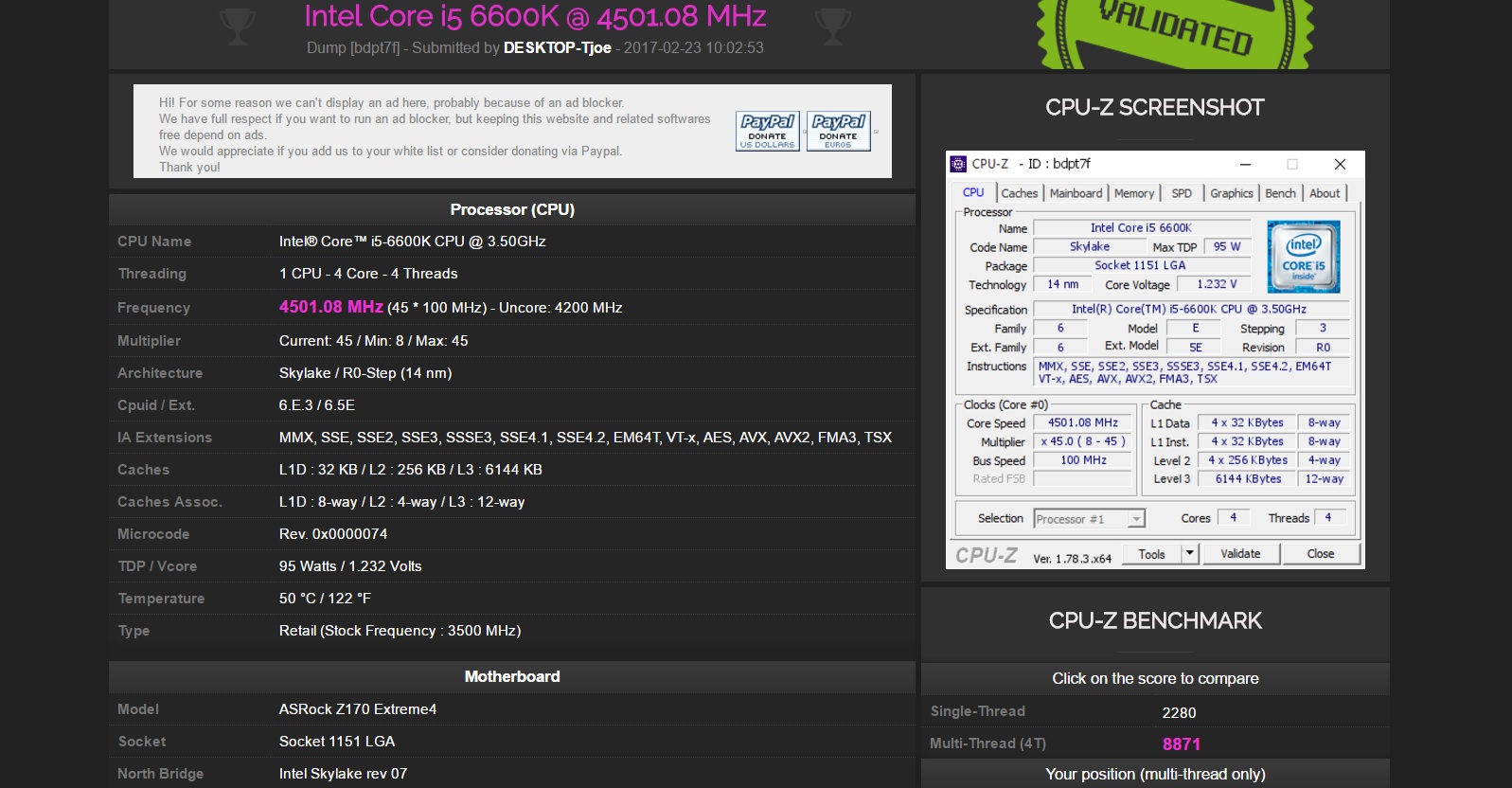This screenshot has height=788, width=1512.
Task: Click the 1 CPU - 4 Core - 4 Threads value
Action: coord(368,274)
